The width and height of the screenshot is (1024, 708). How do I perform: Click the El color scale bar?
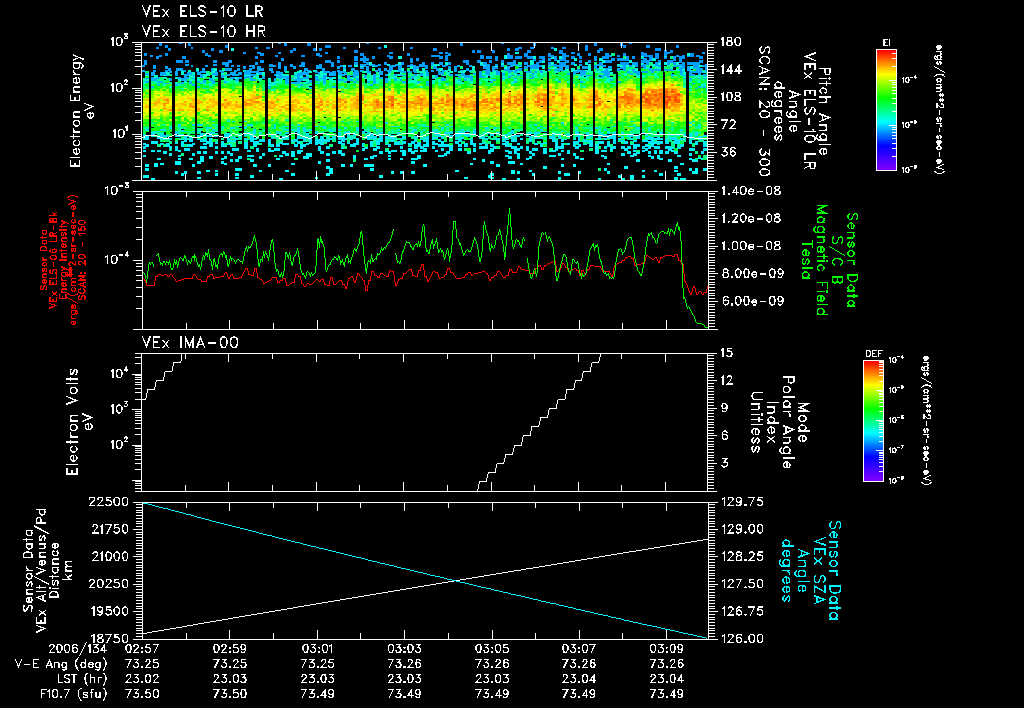click(886, 110)
